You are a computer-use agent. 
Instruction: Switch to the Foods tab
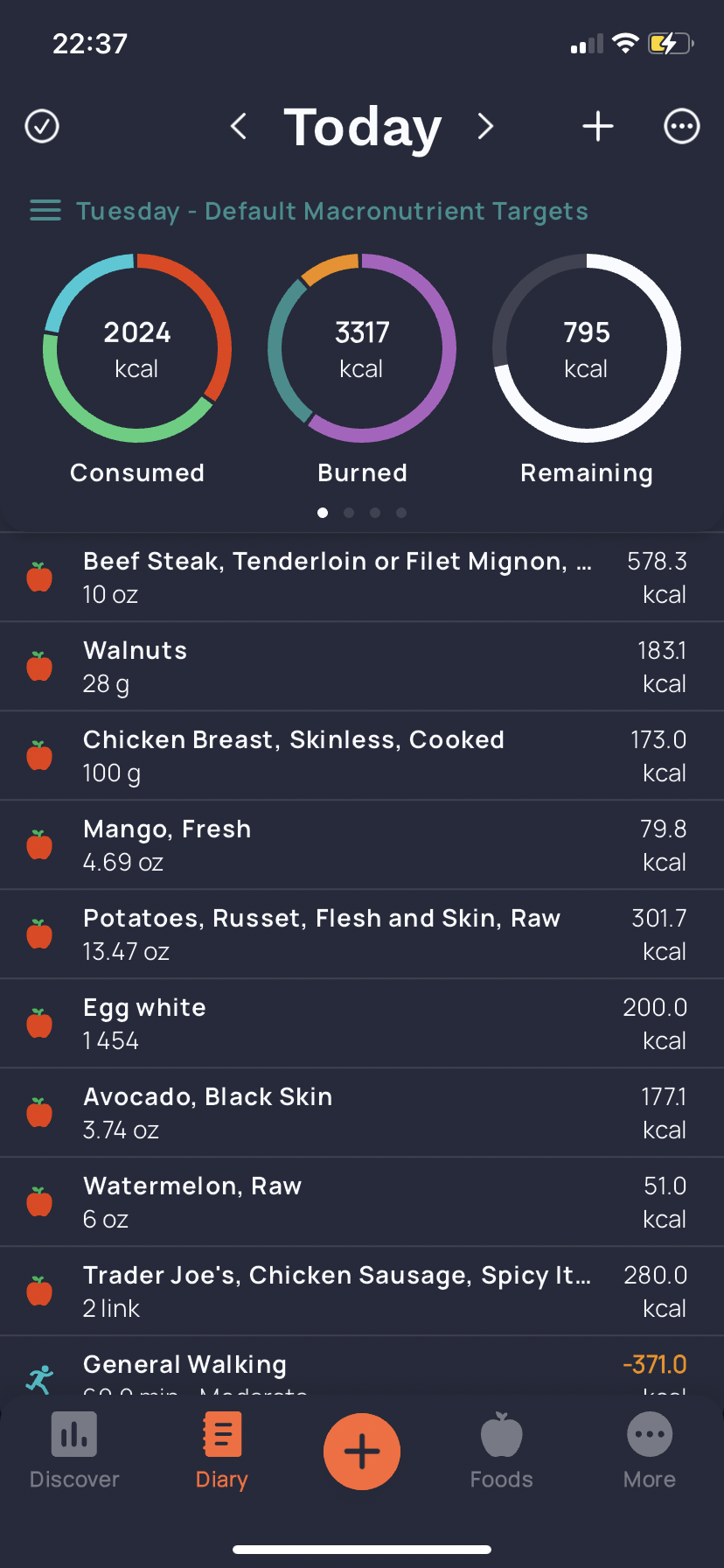(502, 1451)
